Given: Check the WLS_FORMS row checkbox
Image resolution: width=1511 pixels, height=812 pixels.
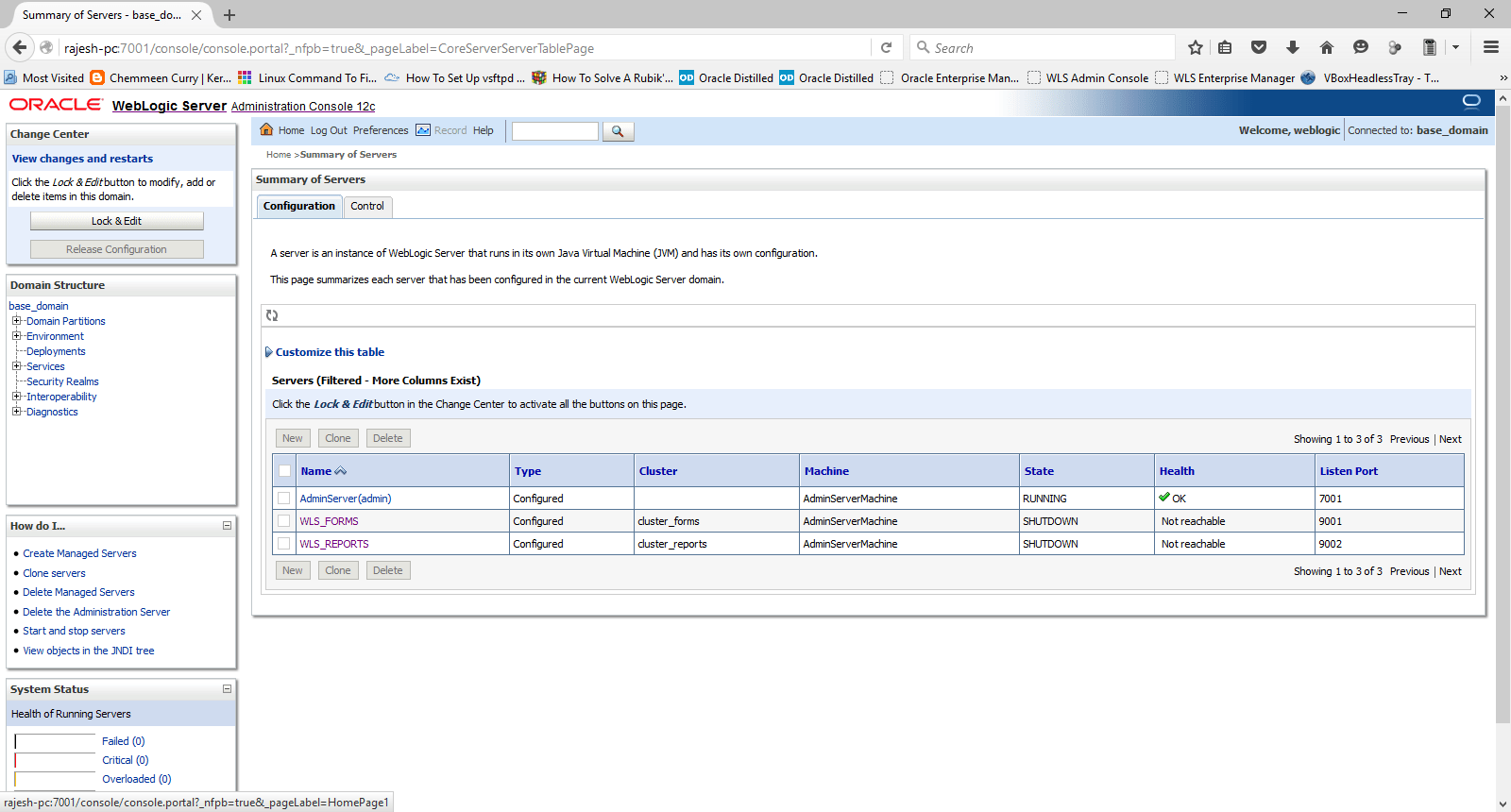Looking at the screenshot, I should pyautogui.click(x=284, y=520).
